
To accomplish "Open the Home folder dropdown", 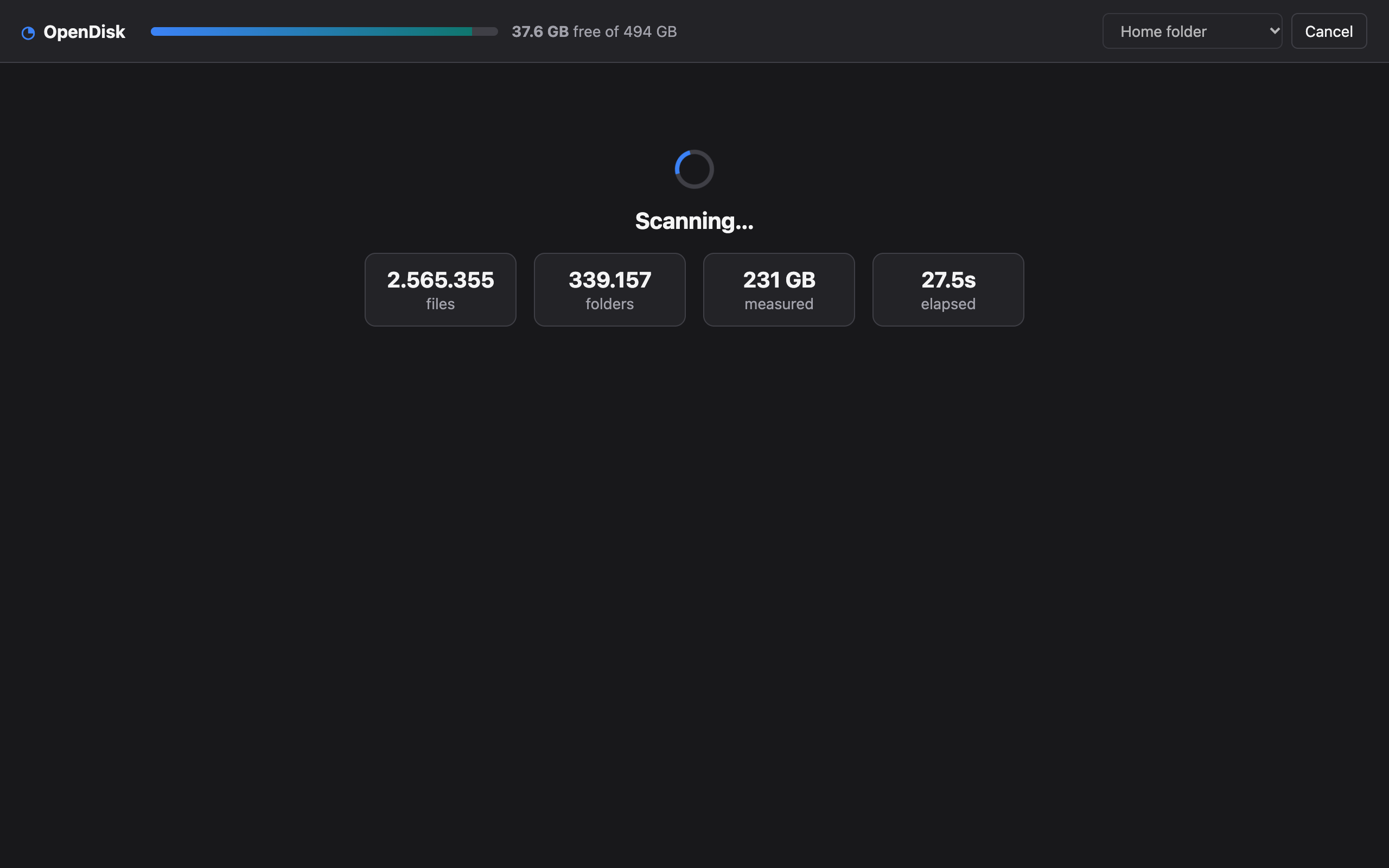I will pyautogui.click(x=1192, y=31).
